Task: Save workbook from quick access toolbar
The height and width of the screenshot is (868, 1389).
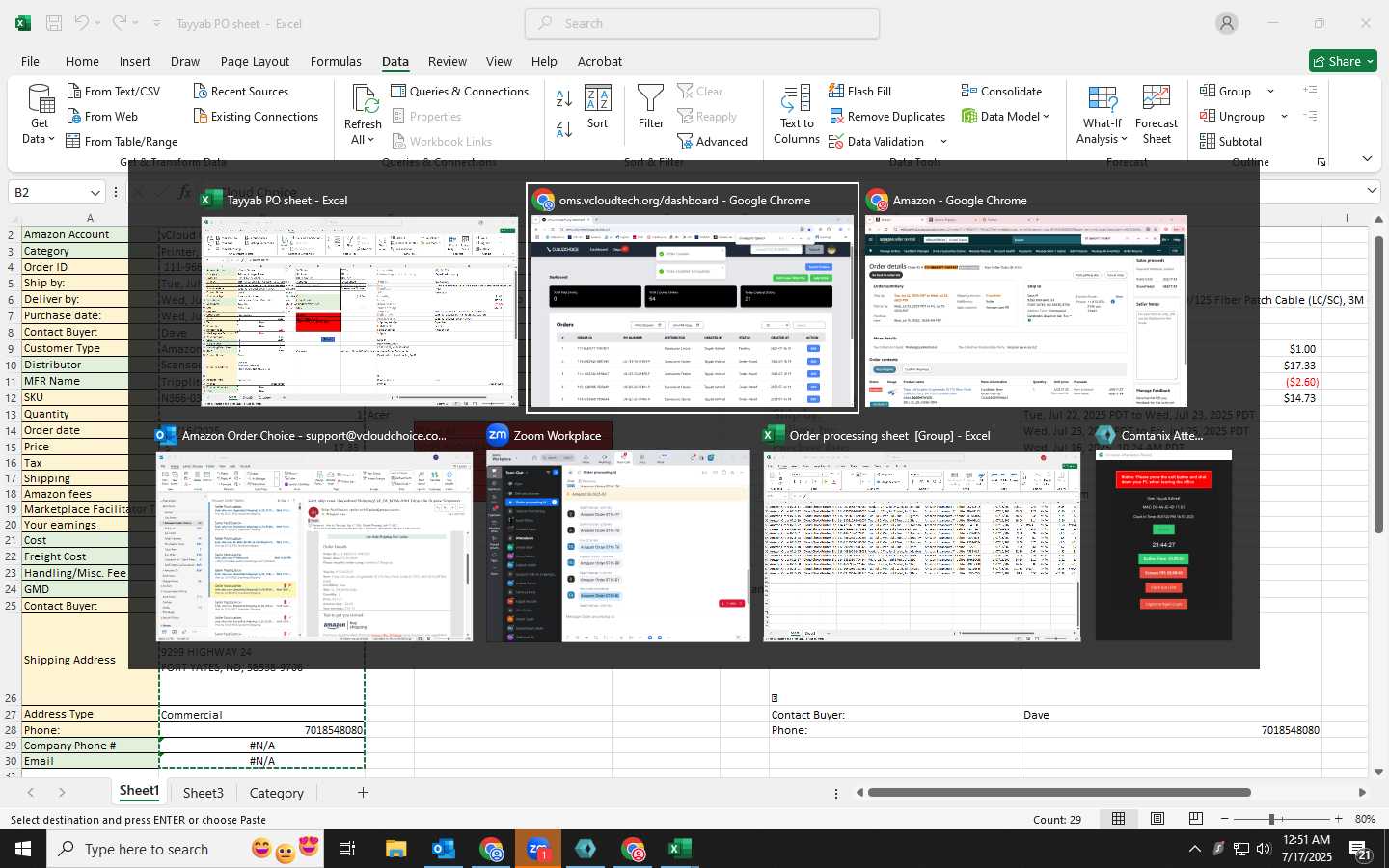Action: click(54, 23)
